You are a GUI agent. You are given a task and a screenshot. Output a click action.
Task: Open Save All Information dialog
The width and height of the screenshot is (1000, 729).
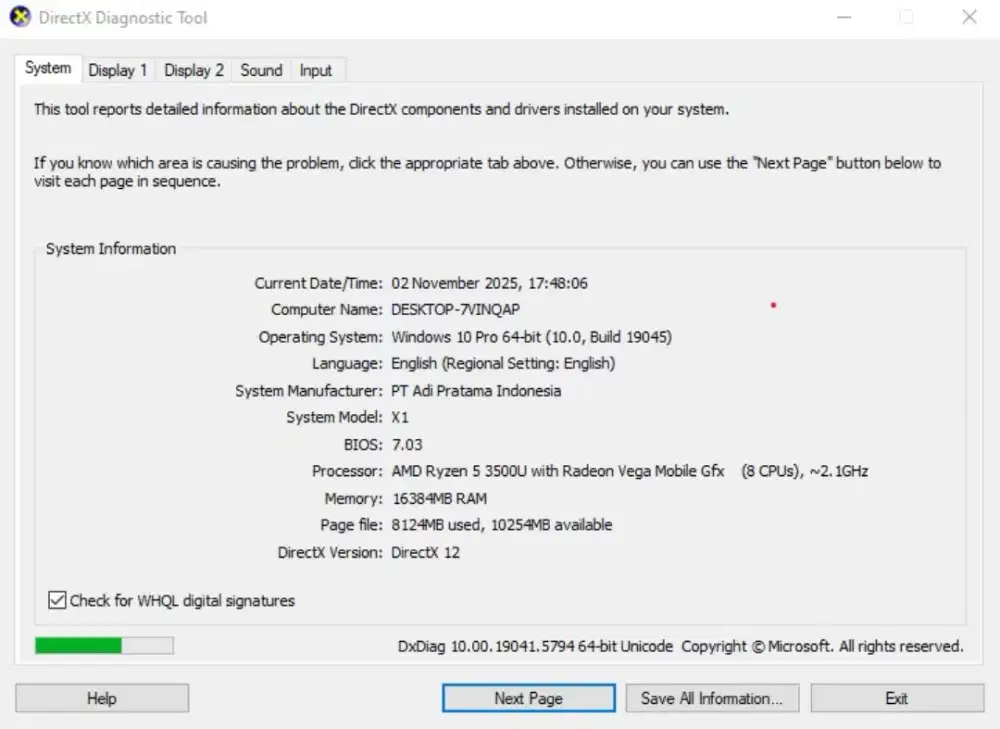(x=712, y=697)
